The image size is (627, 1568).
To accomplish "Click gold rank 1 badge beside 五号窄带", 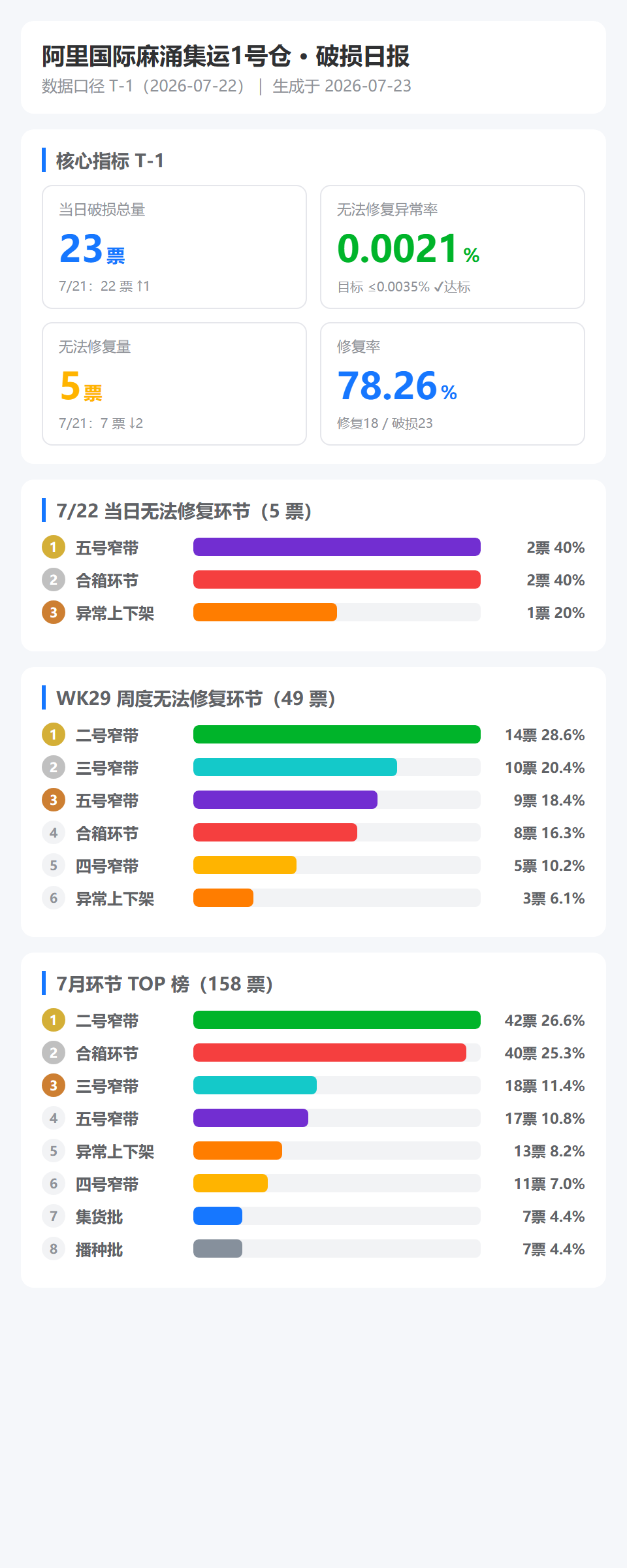I will [54, 547].
